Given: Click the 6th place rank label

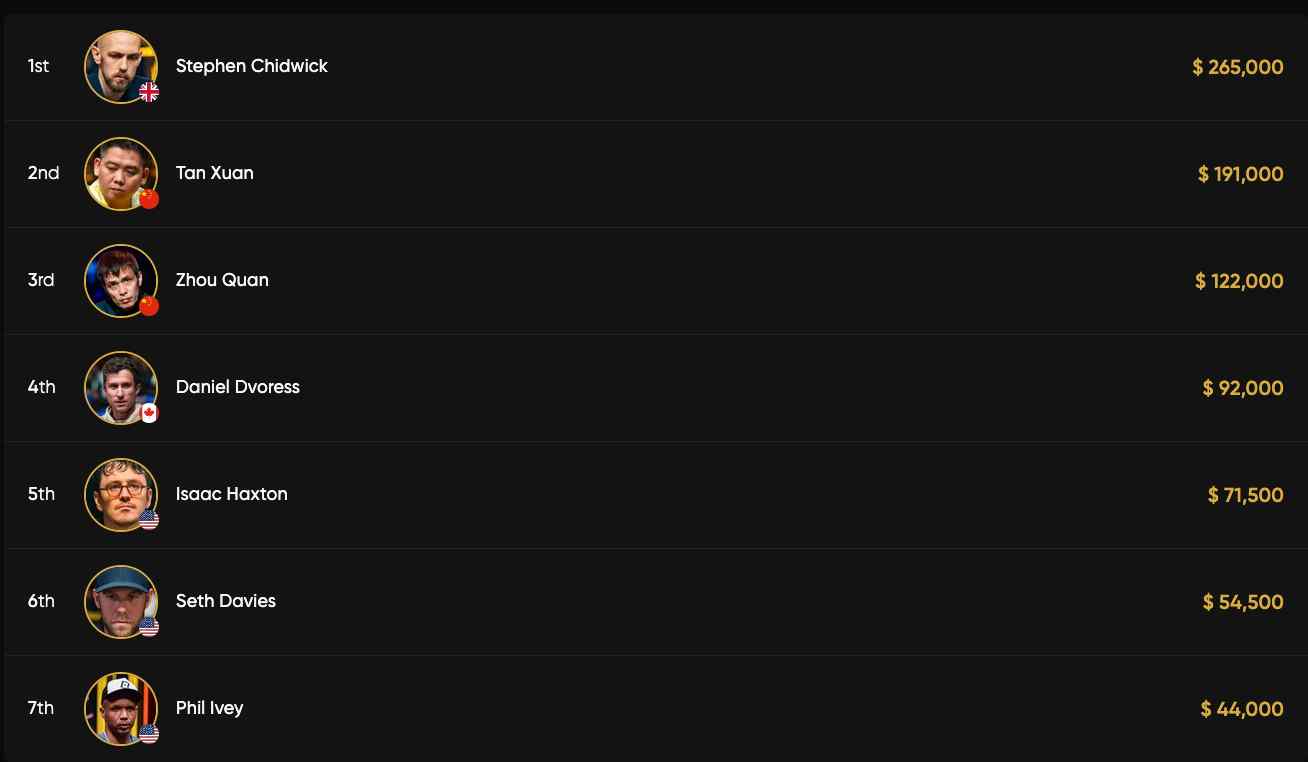Looking at the screenshot, I should pos(41,601).
